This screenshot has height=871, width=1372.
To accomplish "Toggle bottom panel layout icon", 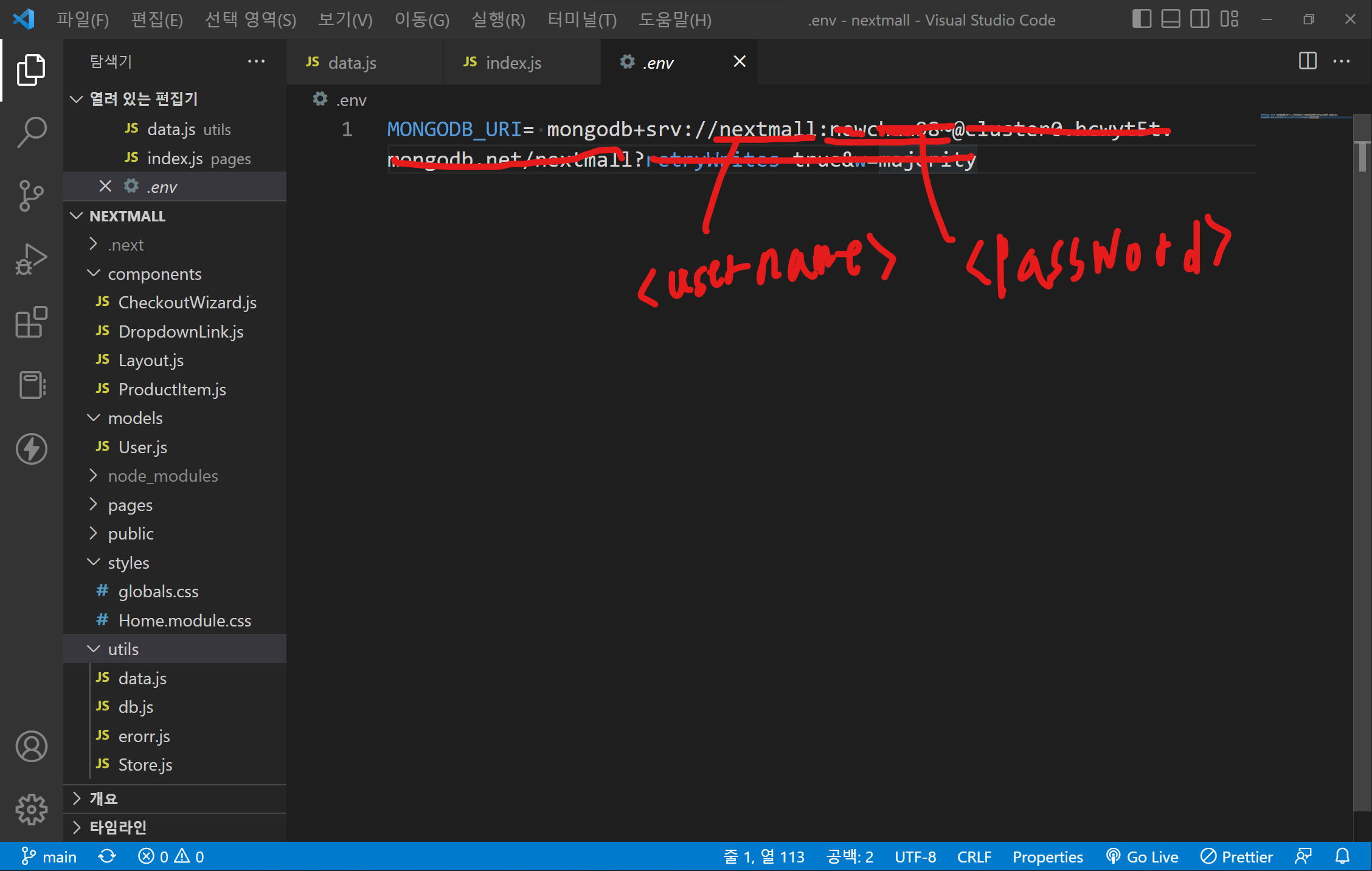I will tap(1171, 19).
